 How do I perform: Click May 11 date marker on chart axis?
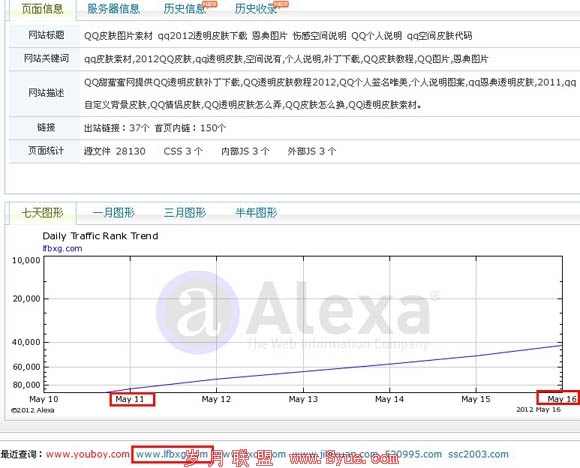[132, 399]
